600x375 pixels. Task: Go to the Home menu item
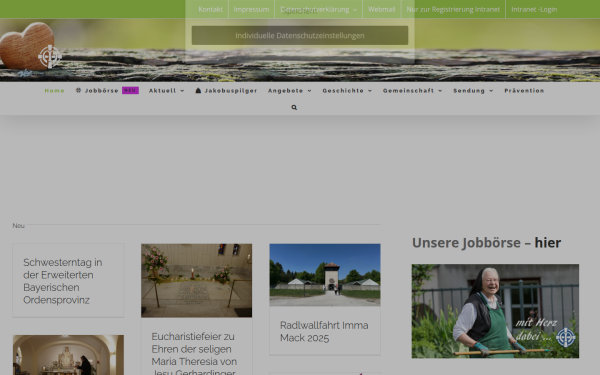click(55, 91)
